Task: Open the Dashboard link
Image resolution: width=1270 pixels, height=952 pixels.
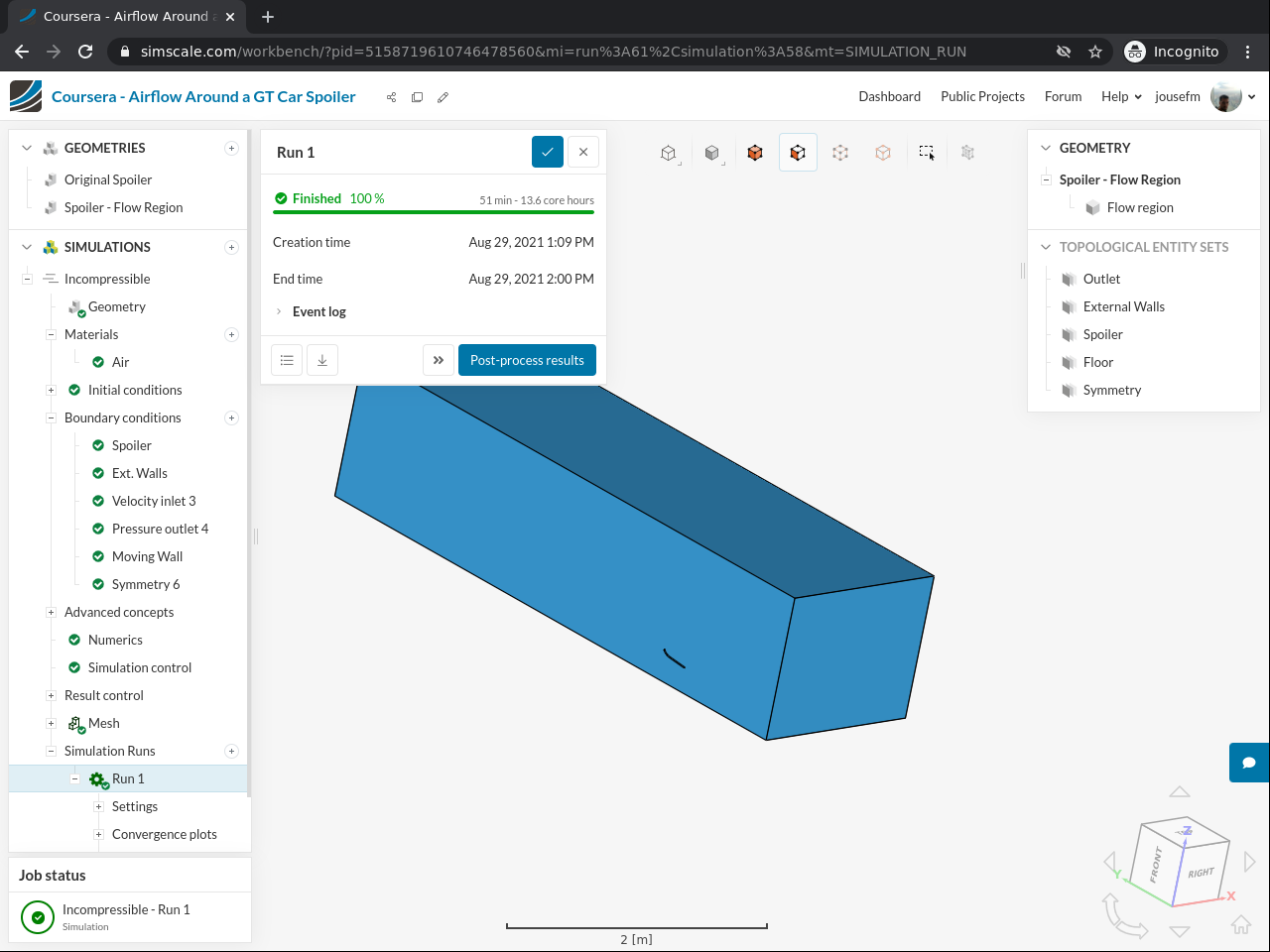Action: [x=889, y=97]
